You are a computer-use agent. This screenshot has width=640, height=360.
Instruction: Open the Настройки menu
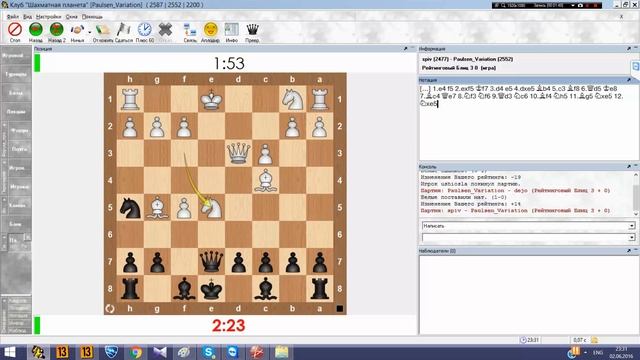click(49, 17)
